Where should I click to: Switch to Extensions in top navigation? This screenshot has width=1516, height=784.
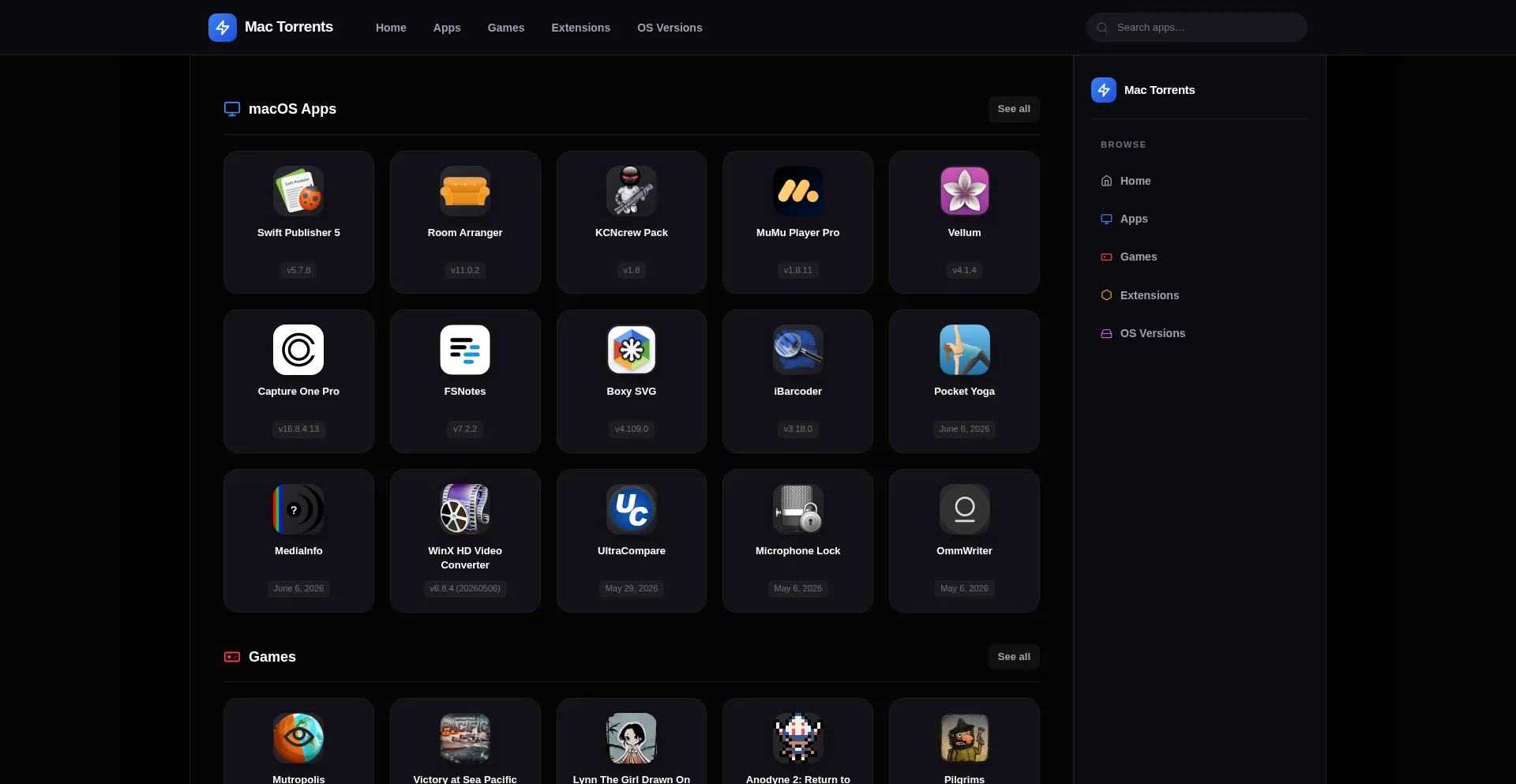point(581,28)
